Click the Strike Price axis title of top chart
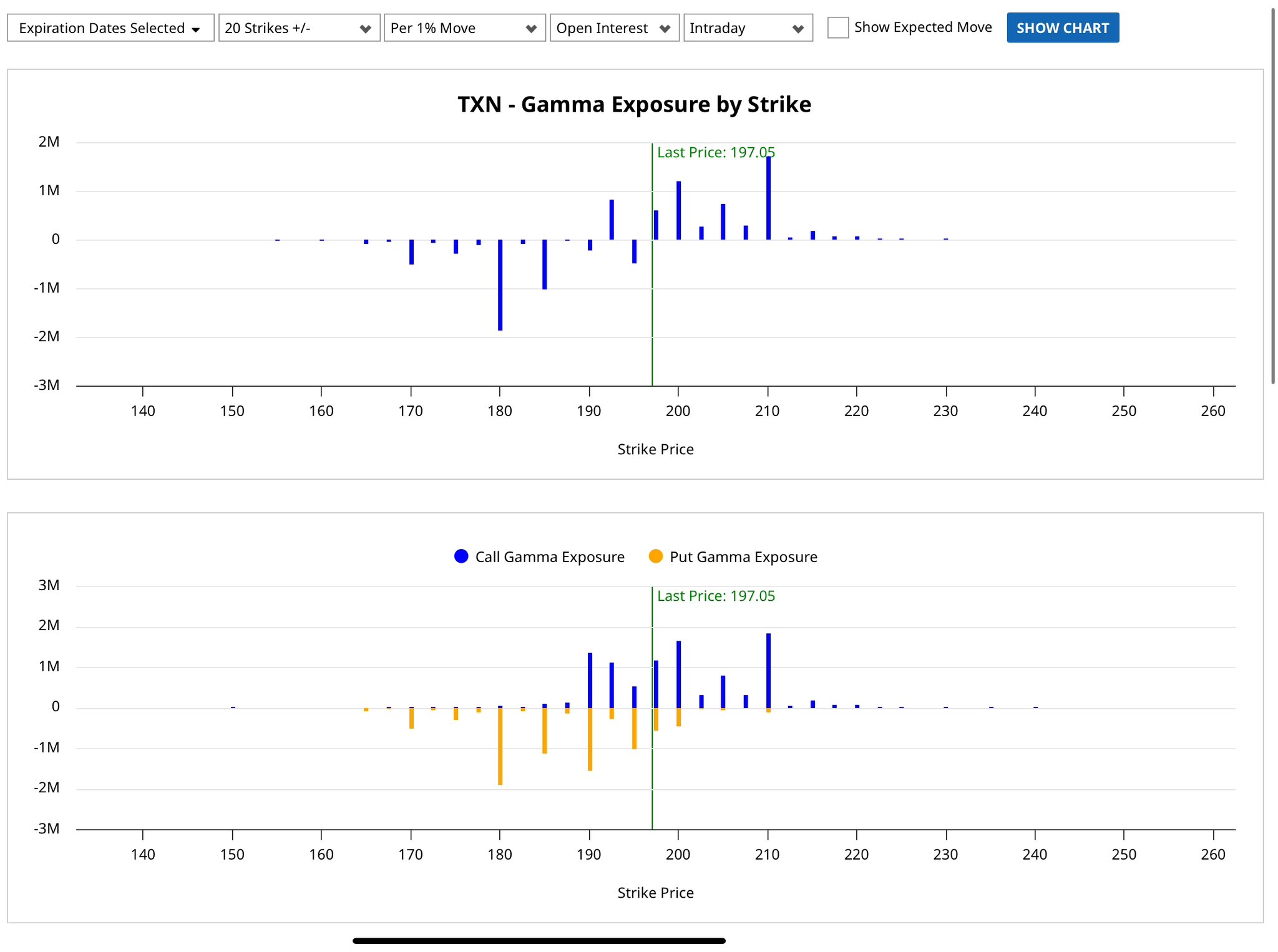 (x=655, y=449)
